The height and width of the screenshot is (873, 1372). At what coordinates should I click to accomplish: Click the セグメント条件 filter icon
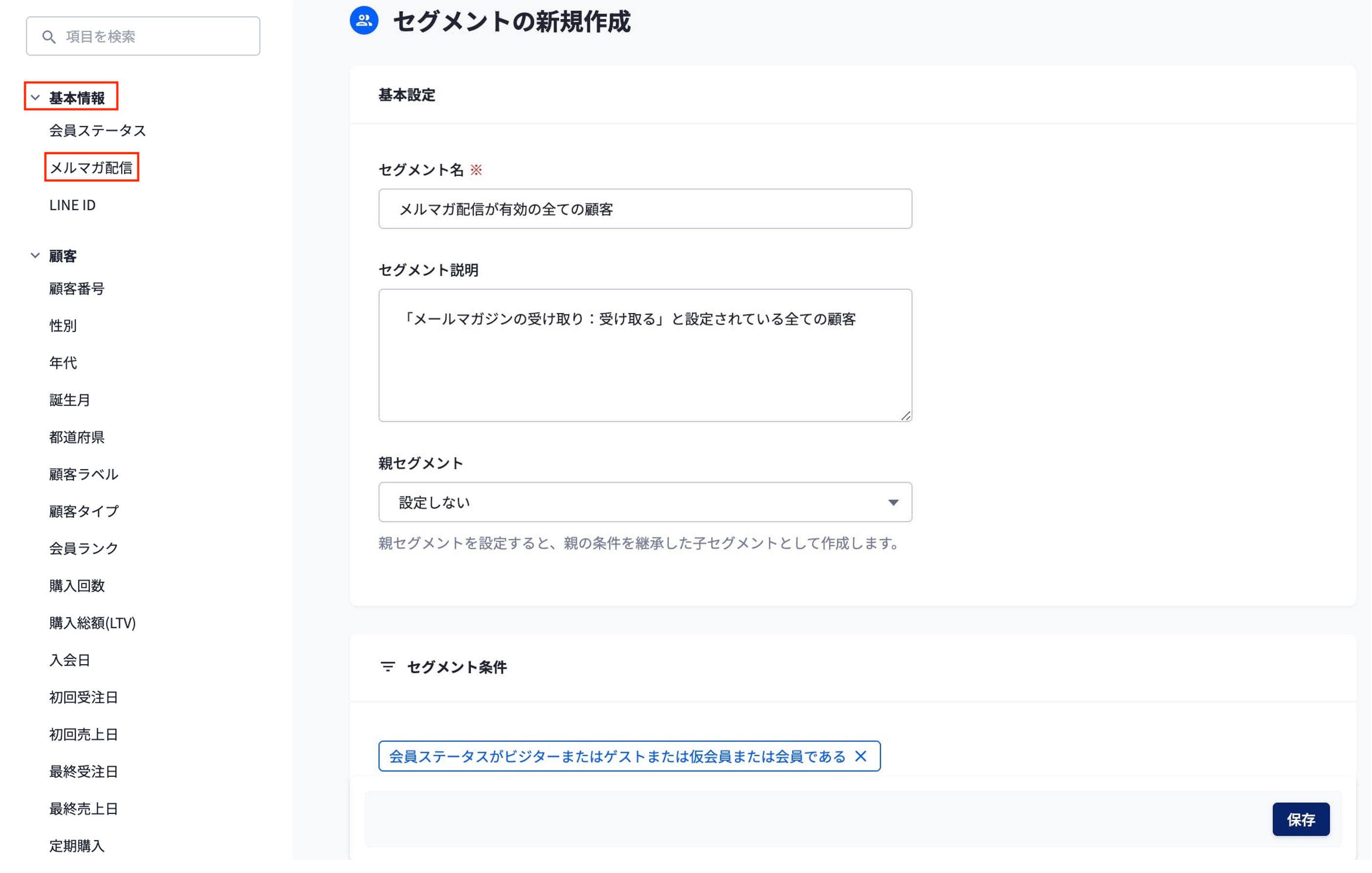coord(387,667)
